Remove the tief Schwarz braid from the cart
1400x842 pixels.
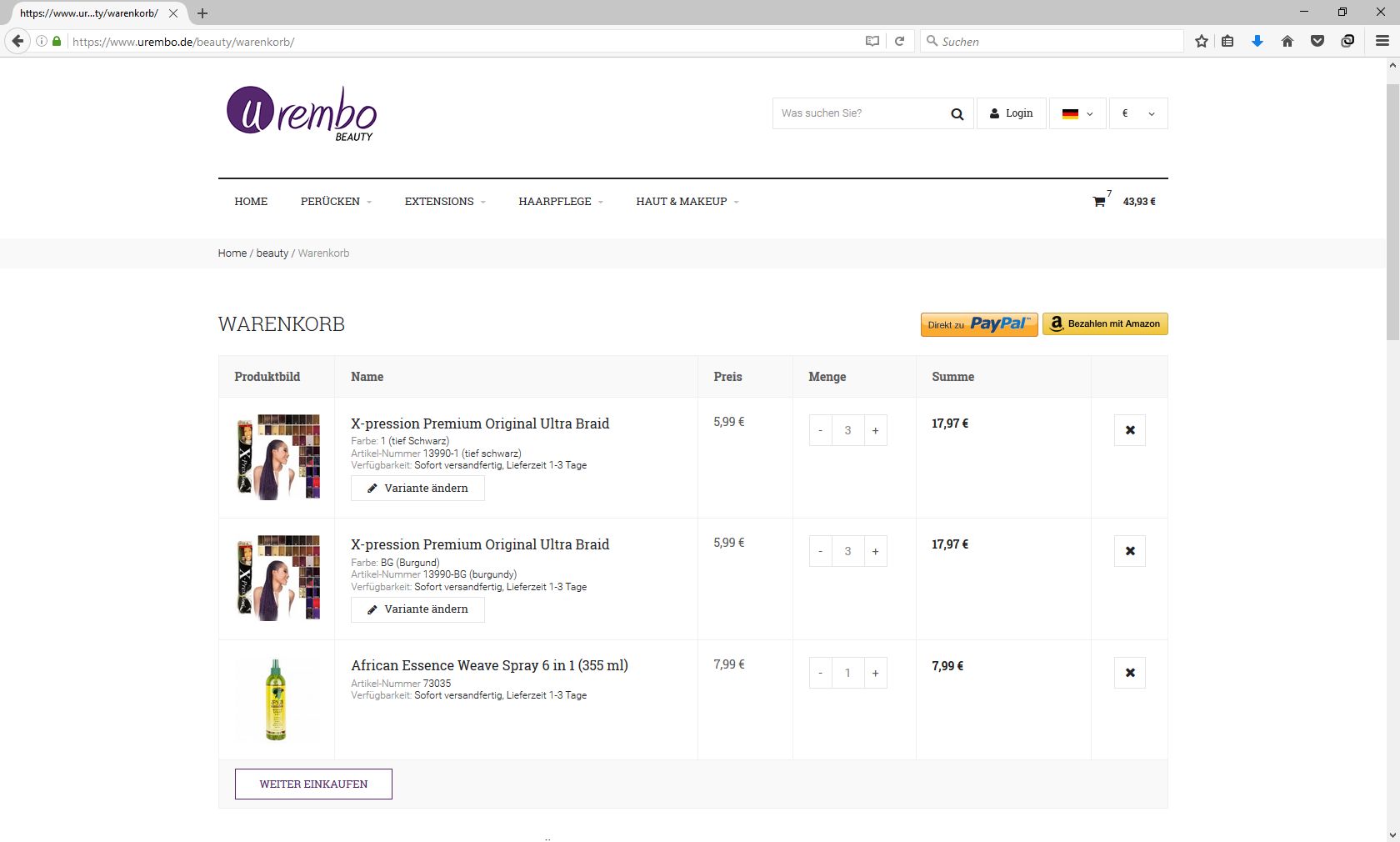point(1130,430)
